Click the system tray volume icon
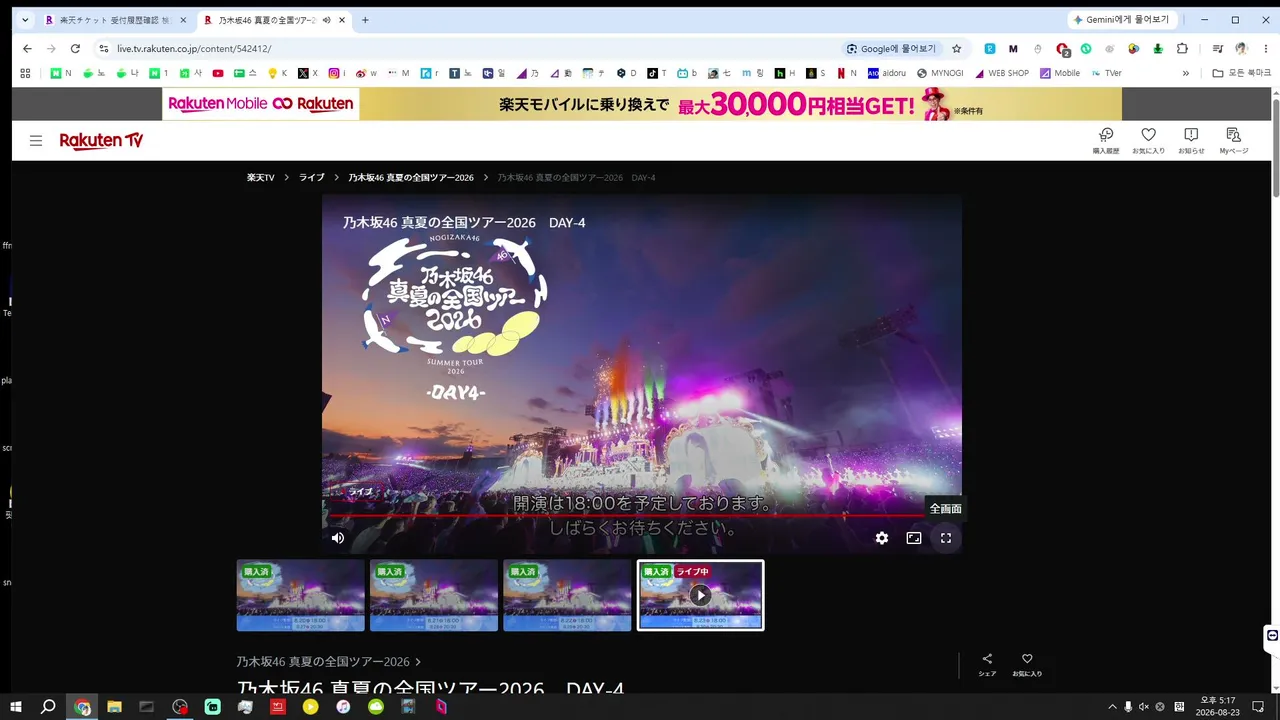 coord(1144,707)
